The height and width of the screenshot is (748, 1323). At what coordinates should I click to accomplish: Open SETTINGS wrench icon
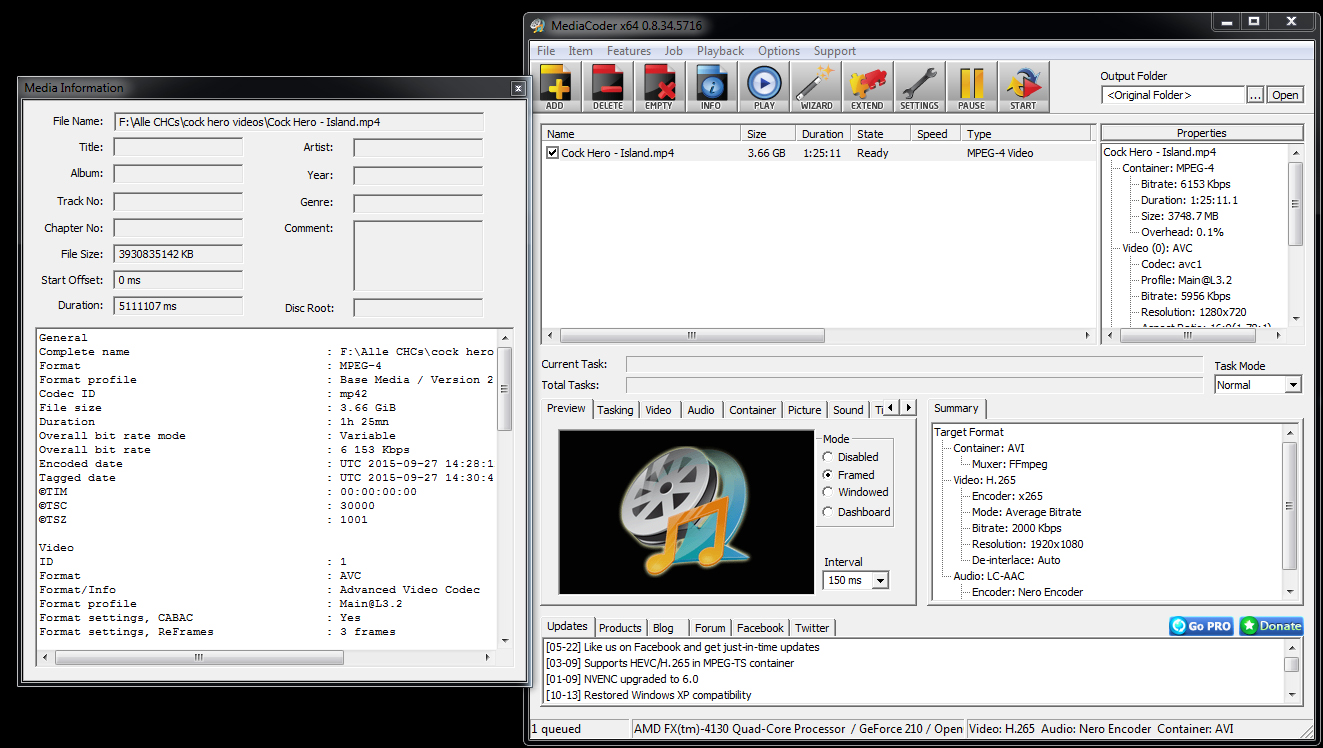click(x=919, y=87)
